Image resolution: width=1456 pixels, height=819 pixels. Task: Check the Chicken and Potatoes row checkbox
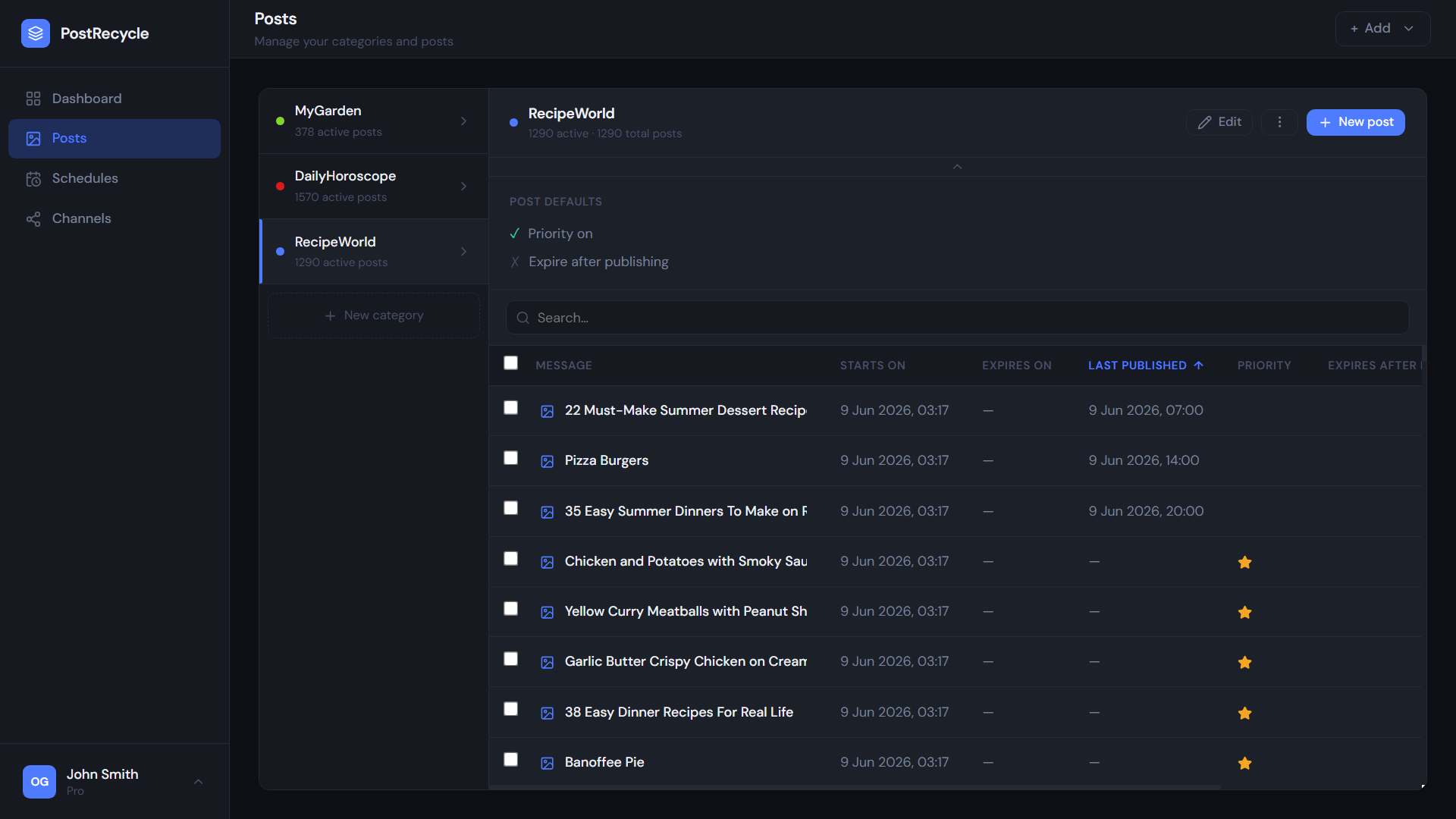511,559
